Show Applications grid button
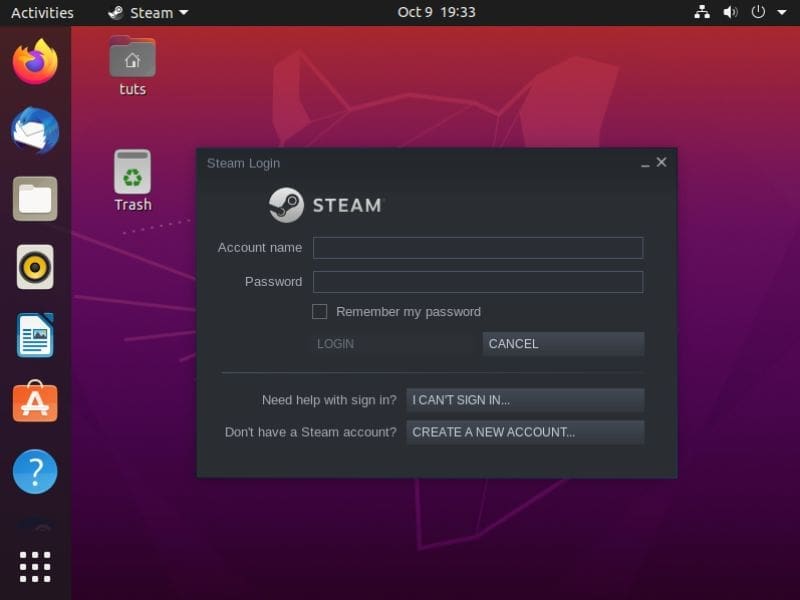This screenshot has height=600, width=800. pyautogui.click(x=35, y=566)
